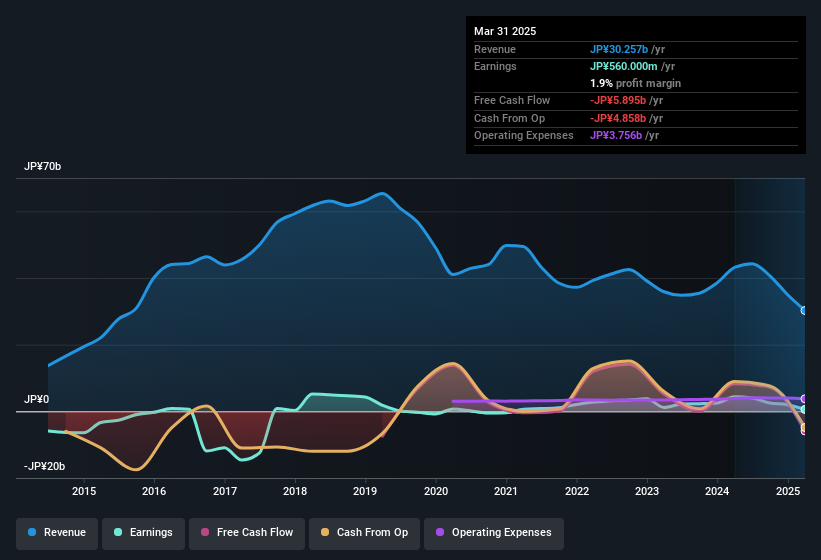Click the 2019 x-axis label
The height and width of the screenshot is (560, 821).
(365, 491)
